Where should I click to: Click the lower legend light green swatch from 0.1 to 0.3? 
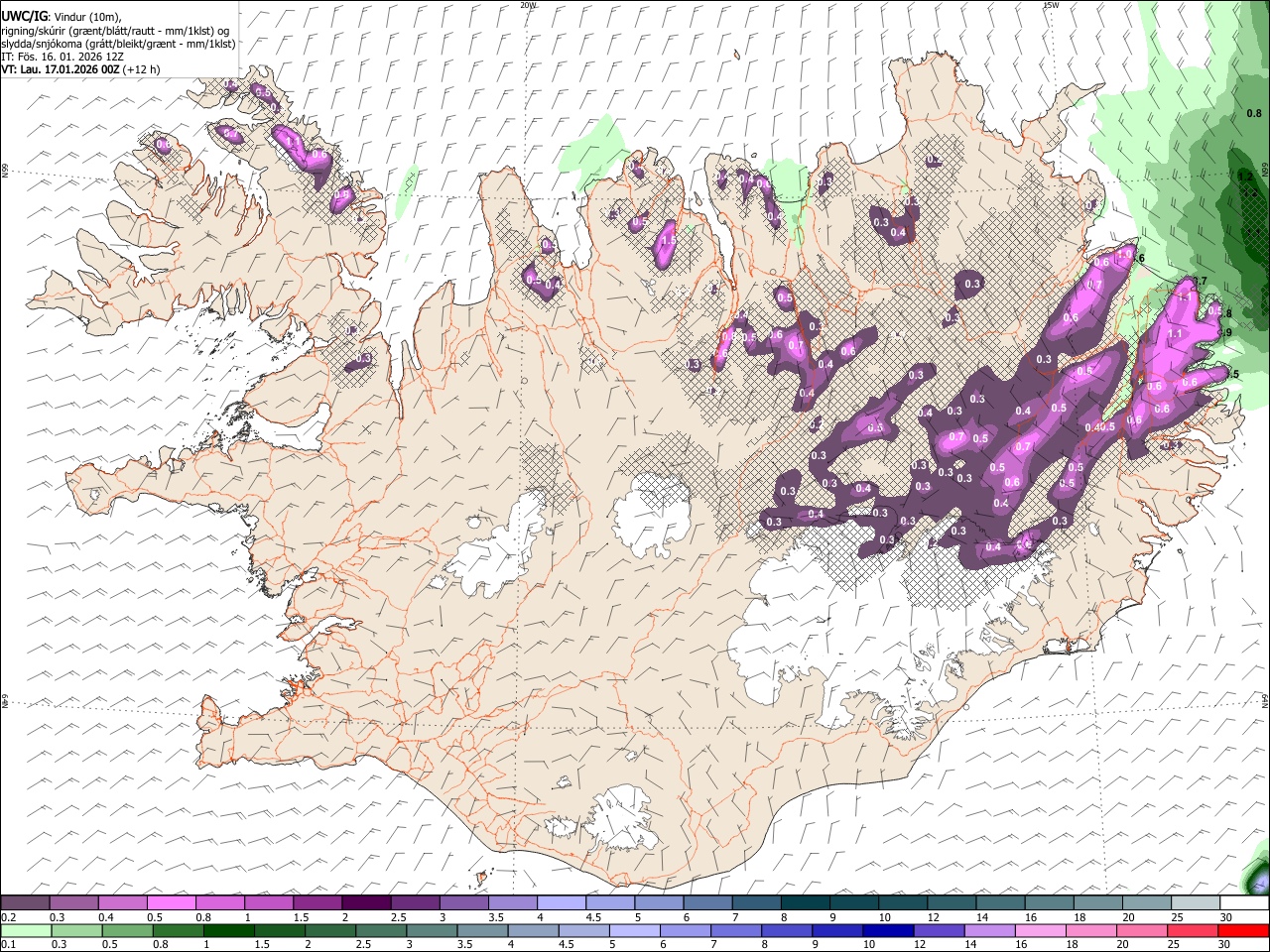coord(26,930)
